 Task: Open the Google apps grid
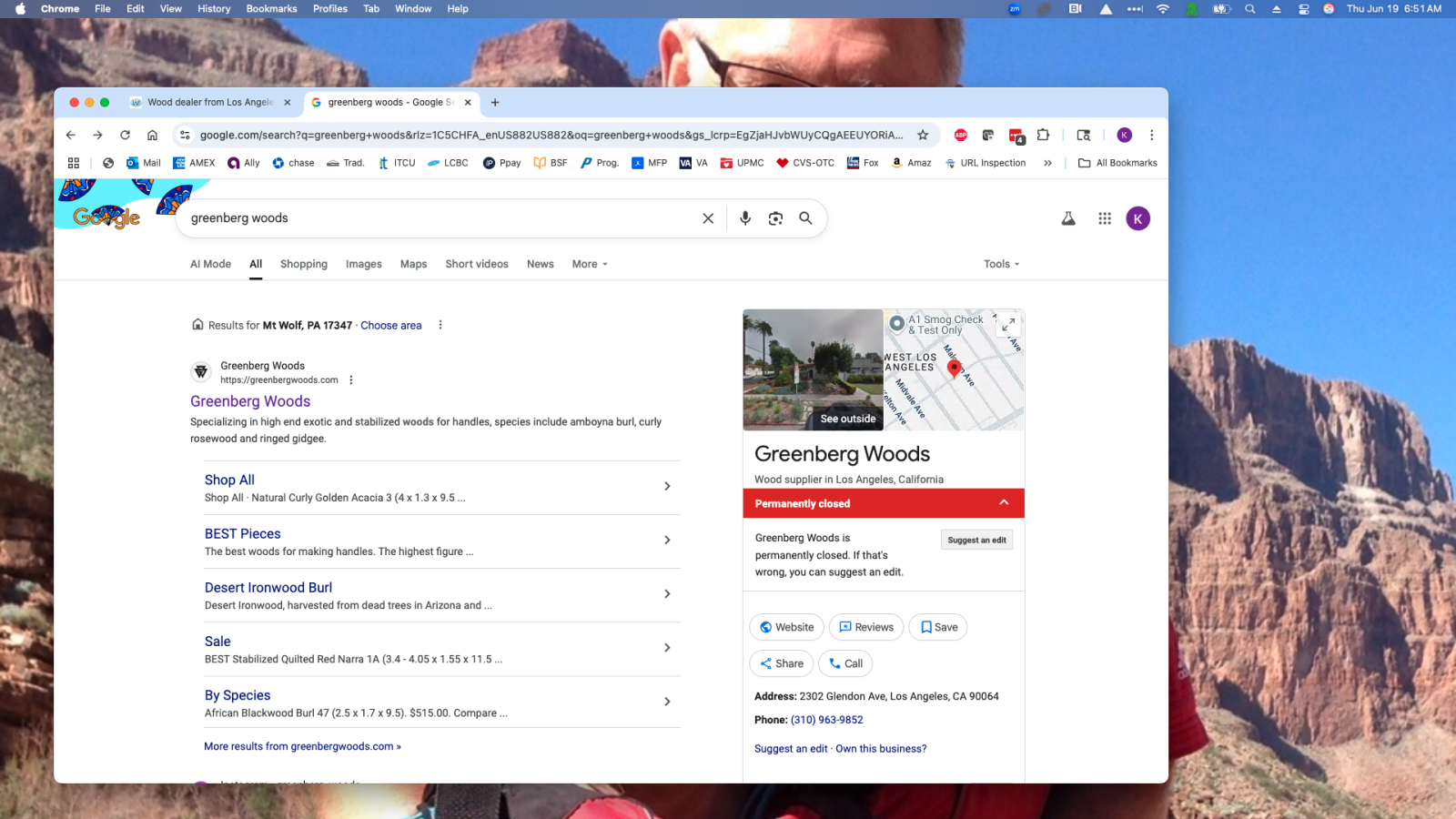click(1105, 218)
